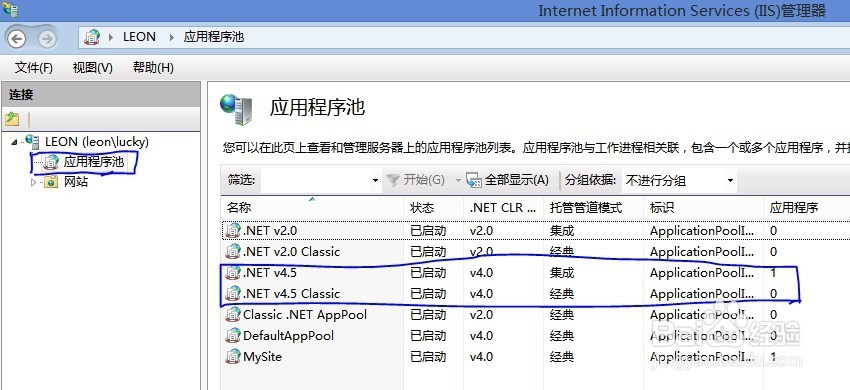The image size is (850, 390).
Task: Click the 全部显示(A) button
Action: click(x=508, y=181)
